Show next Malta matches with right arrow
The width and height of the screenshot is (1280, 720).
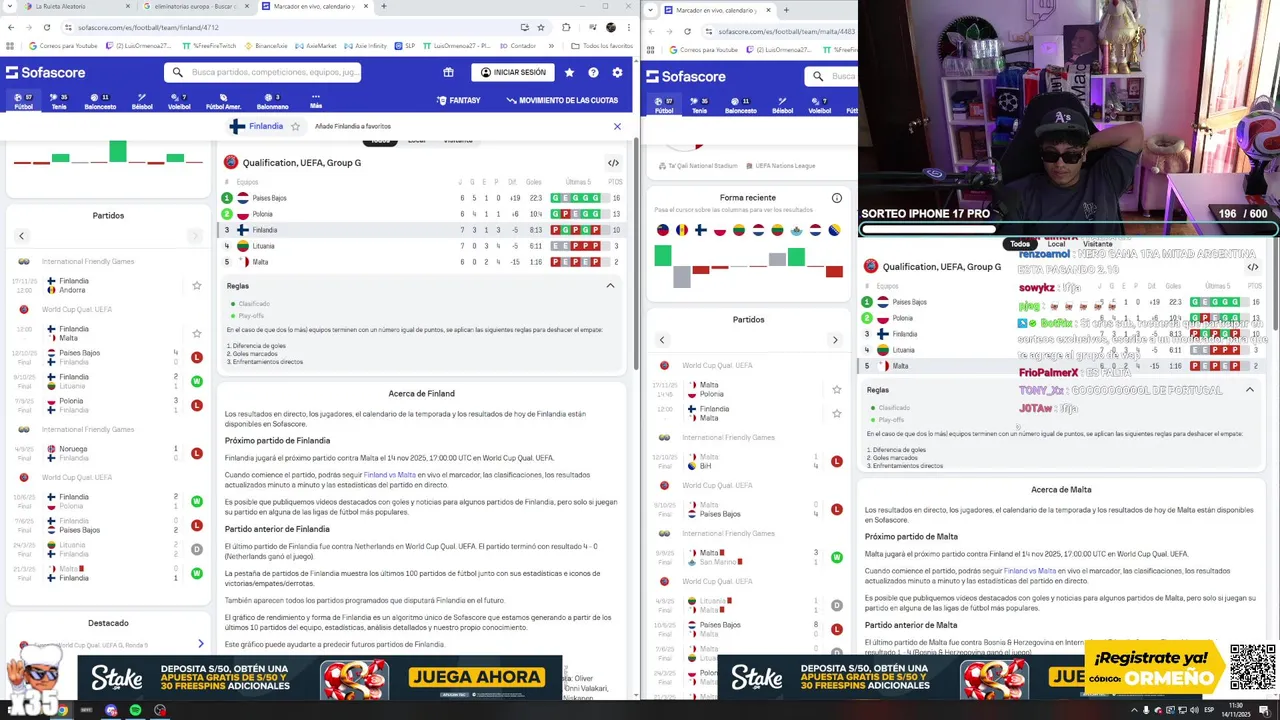pyautogui.click(x=835, y=340)
